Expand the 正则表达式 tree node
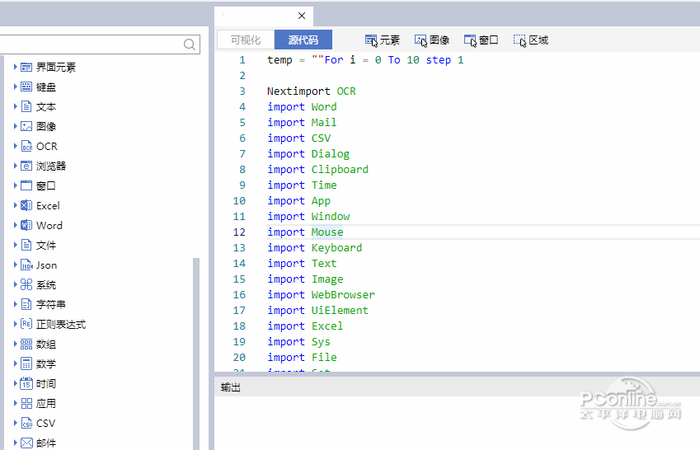Image resolution: width=700 pixels, height=450 pixels. pos(15,325)
